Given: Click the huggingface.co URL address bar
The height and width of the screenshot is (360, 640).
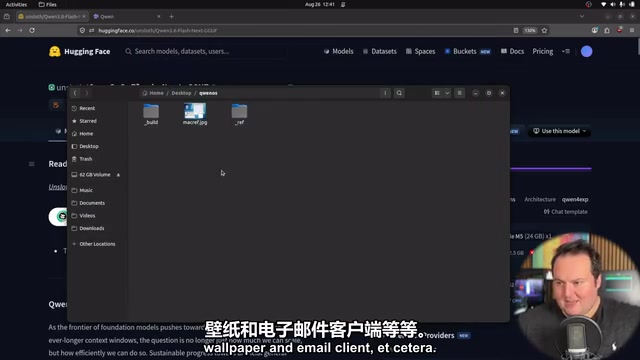Looking at the screenshot, I should 302,30.
